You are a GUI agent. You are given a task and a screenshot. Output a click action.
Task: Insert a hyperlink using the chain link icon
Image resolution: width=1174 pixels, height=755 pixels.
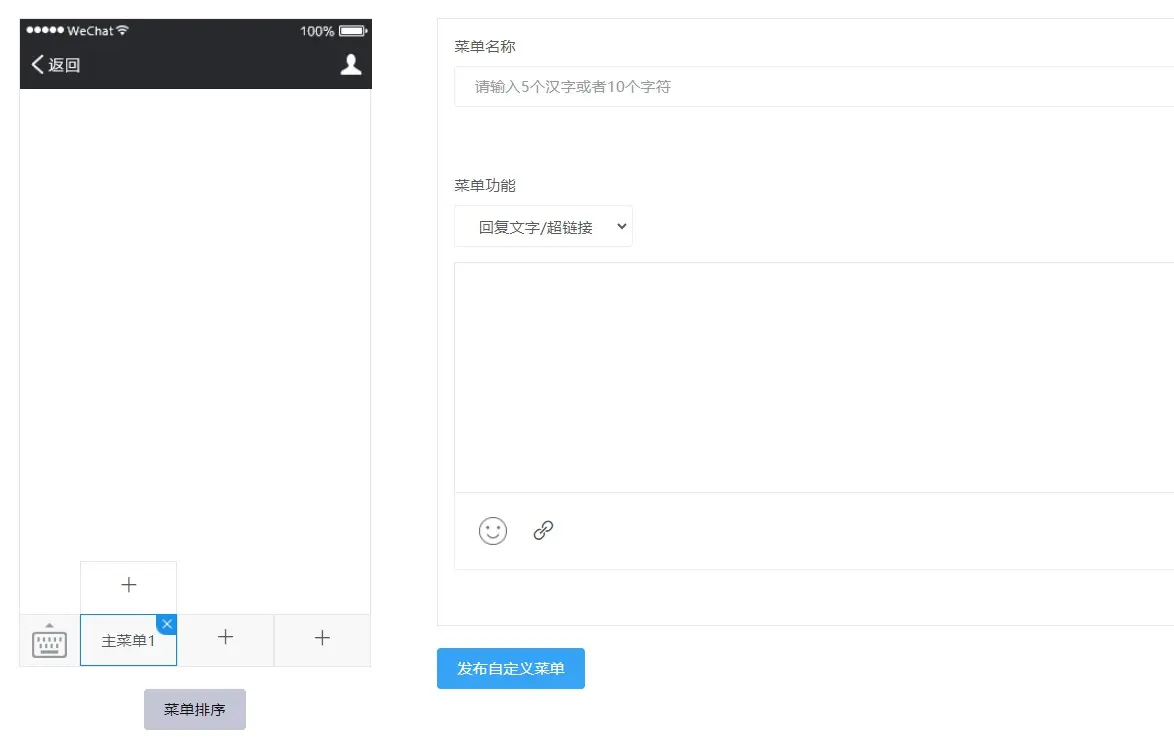point(543,531)
